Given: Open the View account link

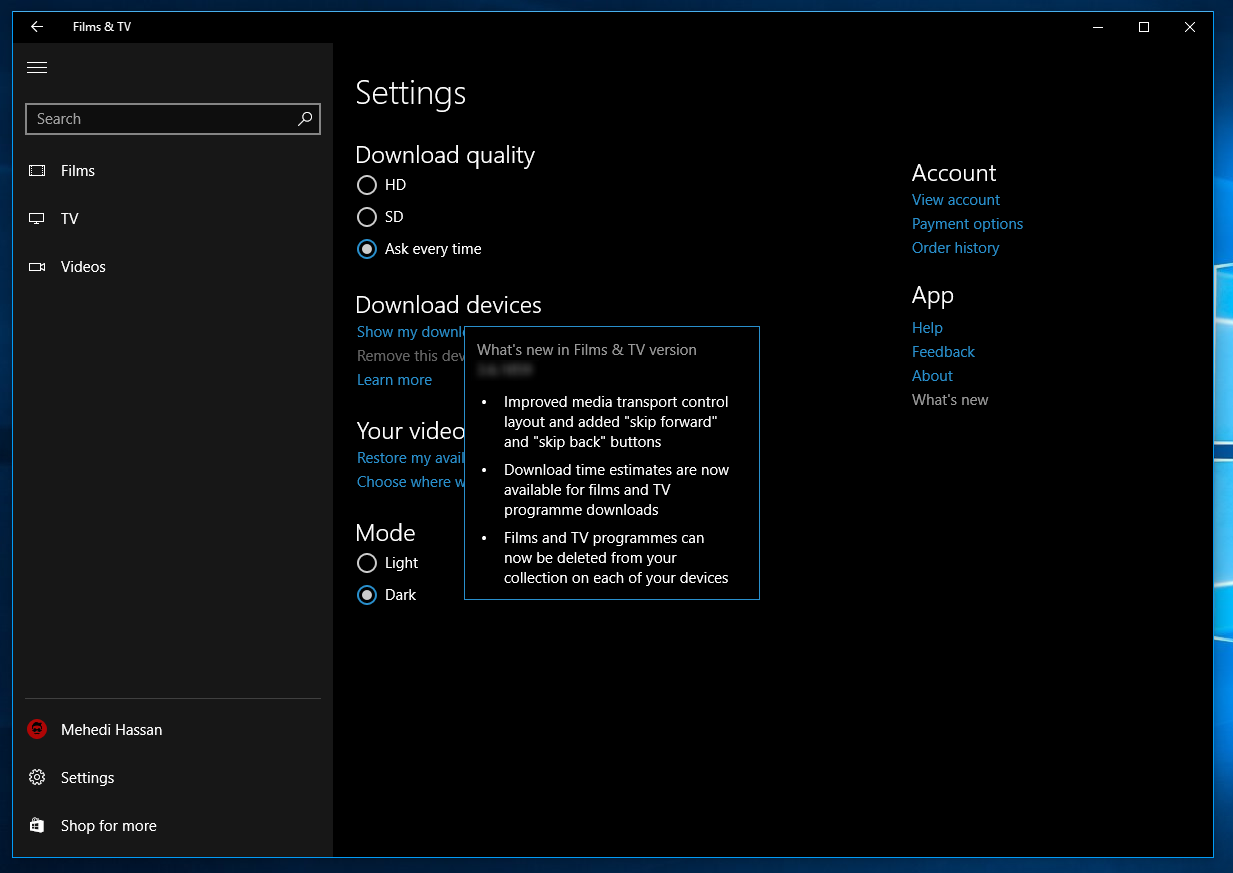Looking at the screenshot, I should 956,200.
